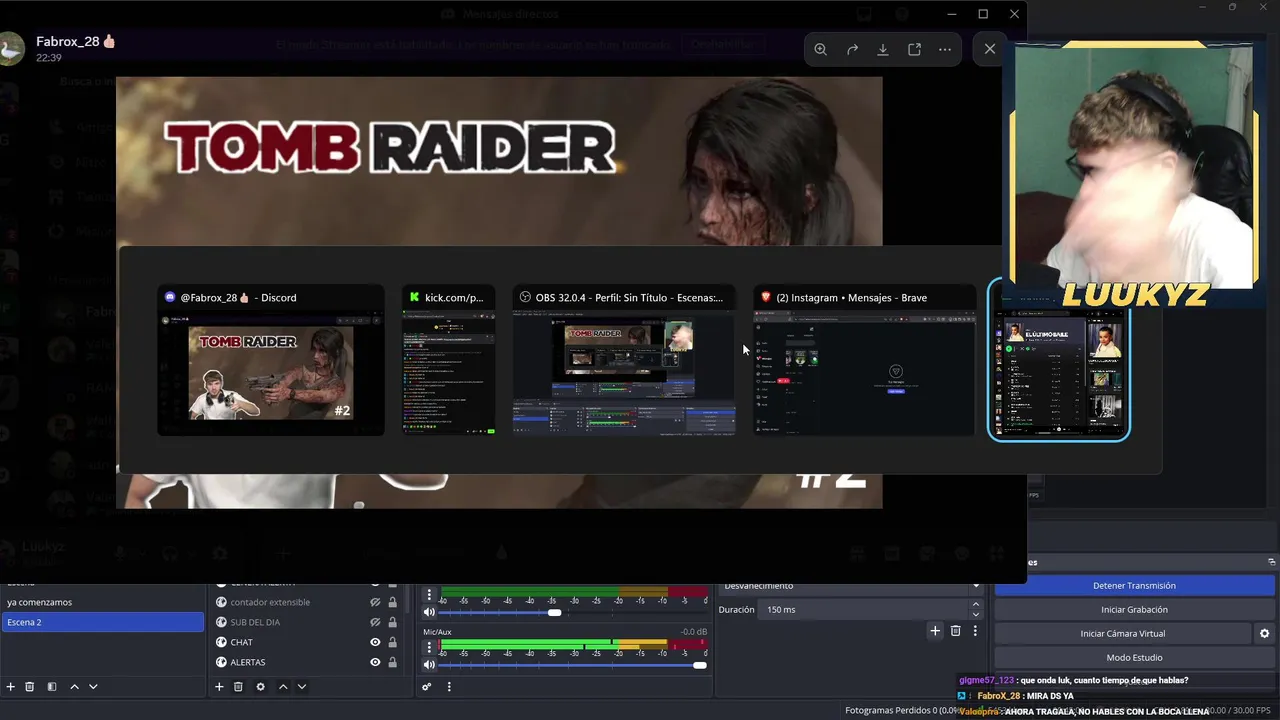
Task: Delete the selected scene with trash icon
Action: tap(30, 687)
